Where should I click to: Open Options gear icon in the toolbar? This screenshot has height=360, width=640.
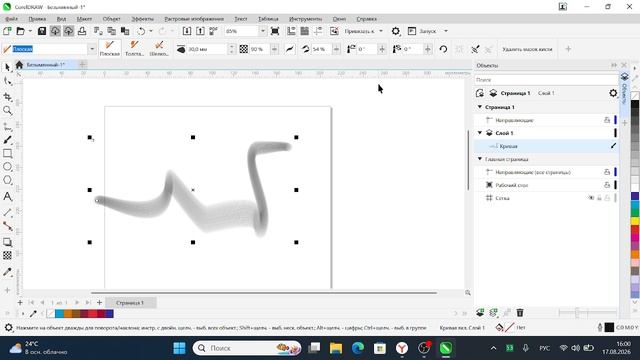396,31
